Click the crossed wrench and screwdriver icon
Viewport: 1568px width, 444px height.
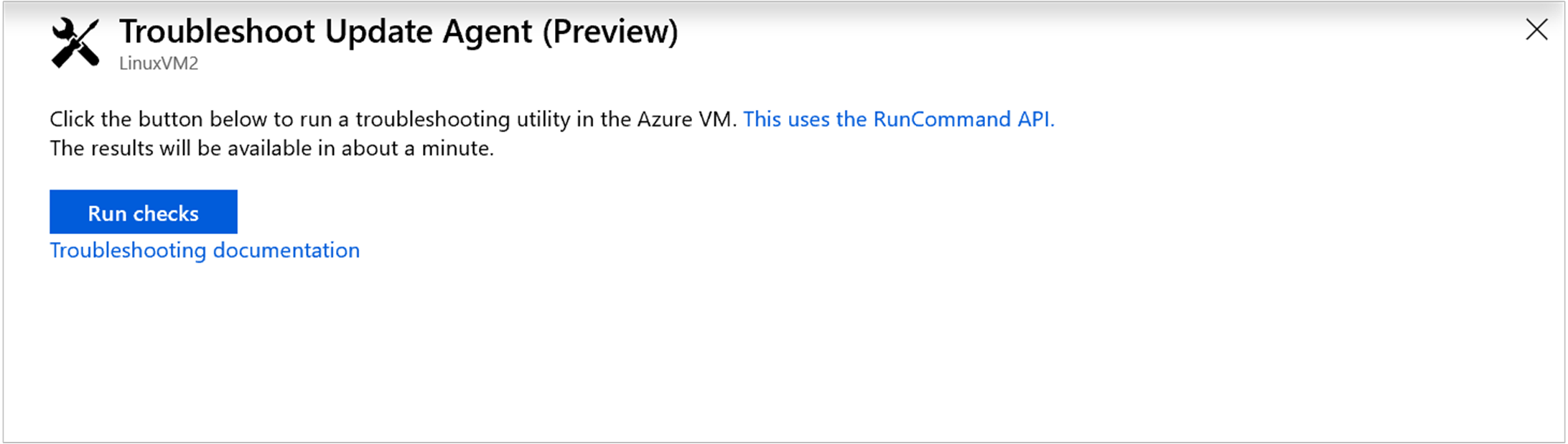(75, 44)
